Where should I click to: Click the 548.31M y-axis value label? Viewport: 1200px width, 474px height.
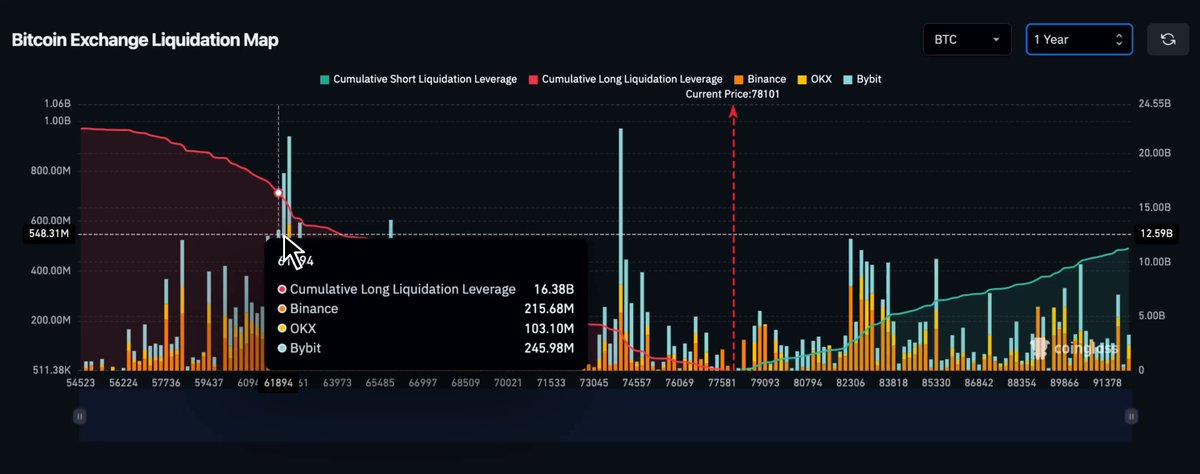pos(48,234)
